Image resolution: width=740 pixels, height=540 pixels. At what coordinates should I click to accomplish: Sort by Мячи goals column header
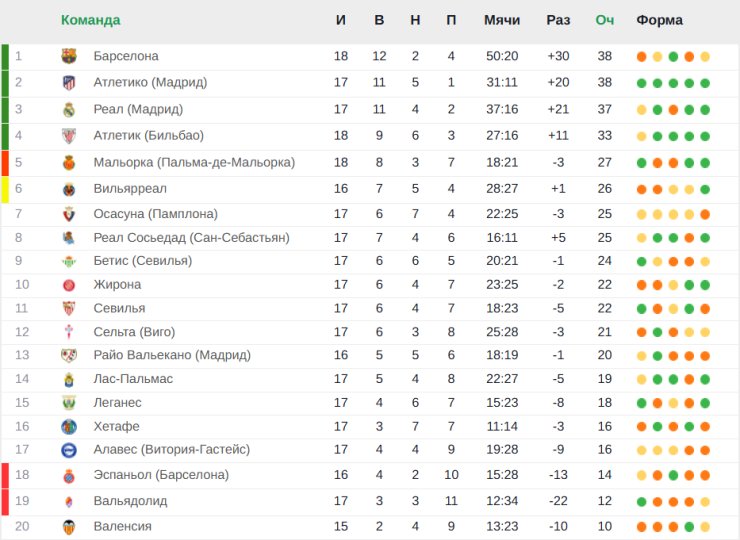[x=502, y=20]
